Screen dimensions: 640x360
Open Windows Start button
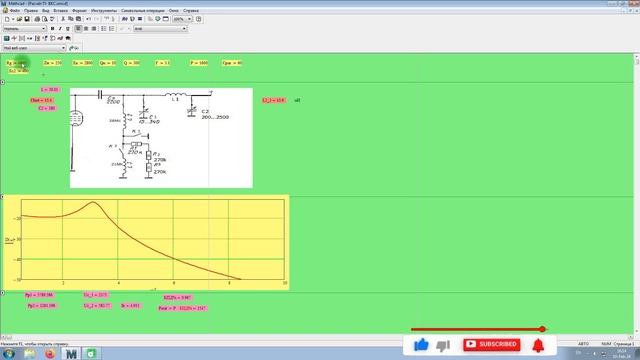tap(8, 353)
